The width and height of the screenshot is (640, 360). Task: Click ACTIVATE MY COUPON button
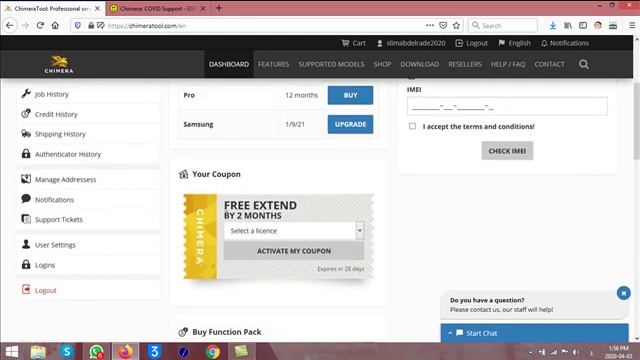point(294,251)
